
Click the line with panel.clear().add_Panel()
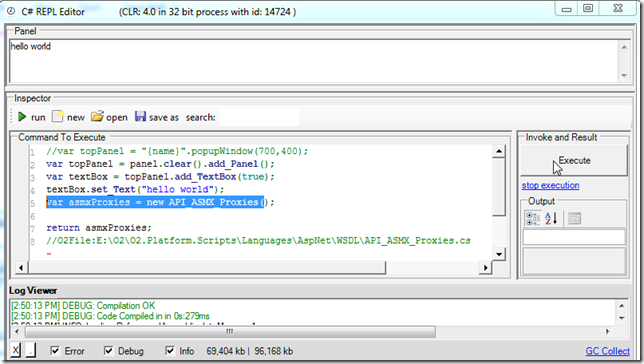[x=160, y=164]
